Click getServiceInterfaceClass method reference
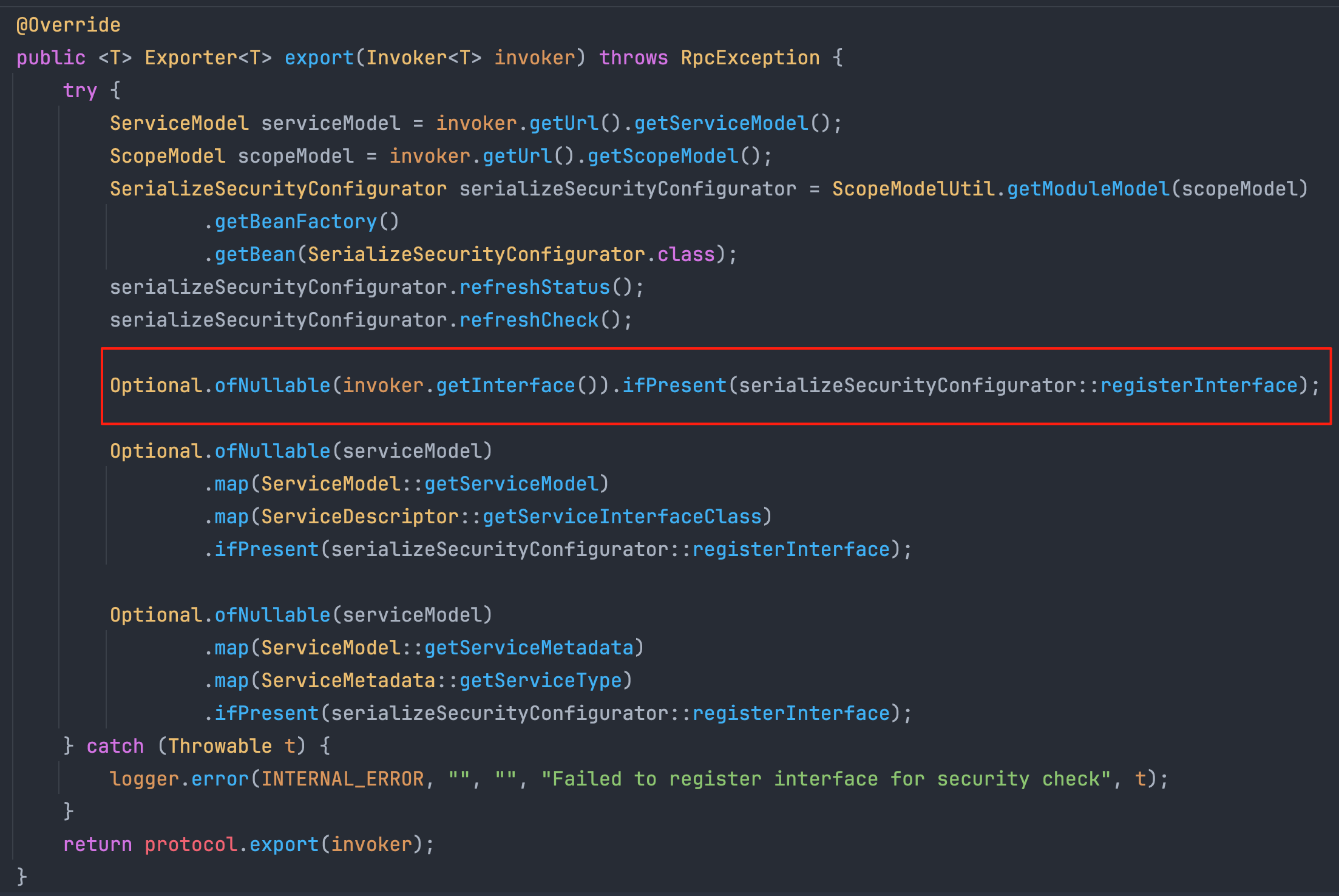 (622, 517)
